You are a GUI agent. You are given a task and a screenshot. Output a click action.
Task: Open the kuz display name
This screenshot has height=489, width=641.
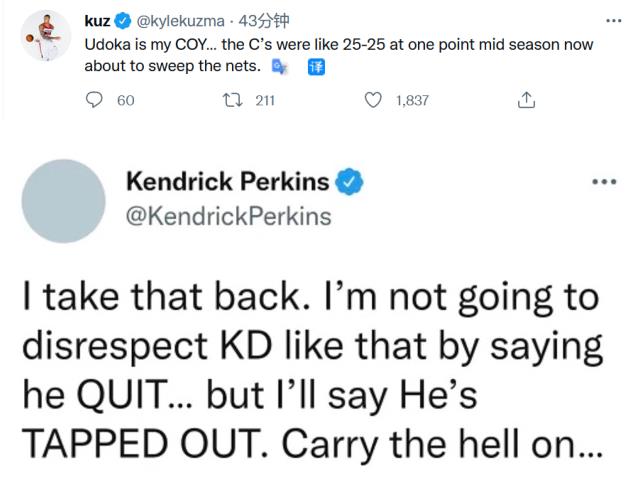point(97,21)
